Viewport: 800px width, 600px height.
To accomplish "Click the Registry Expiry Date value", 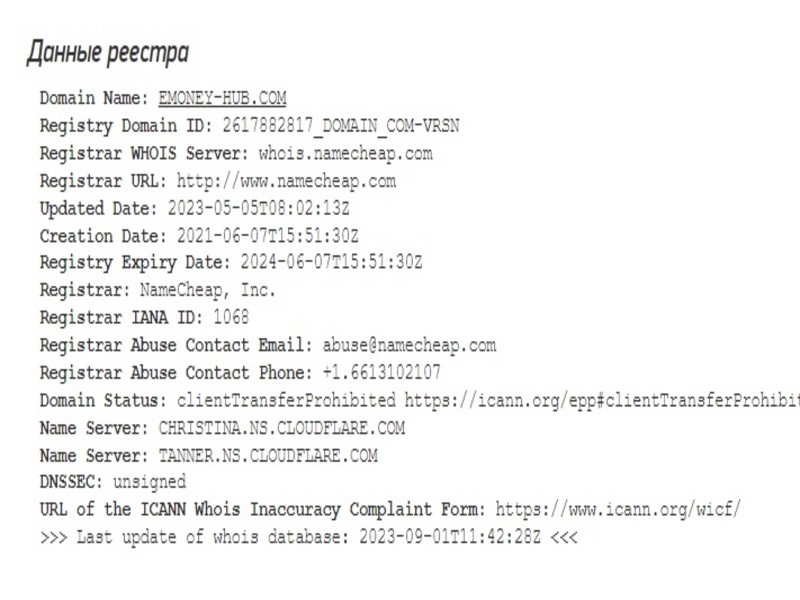I will (331, 263).
